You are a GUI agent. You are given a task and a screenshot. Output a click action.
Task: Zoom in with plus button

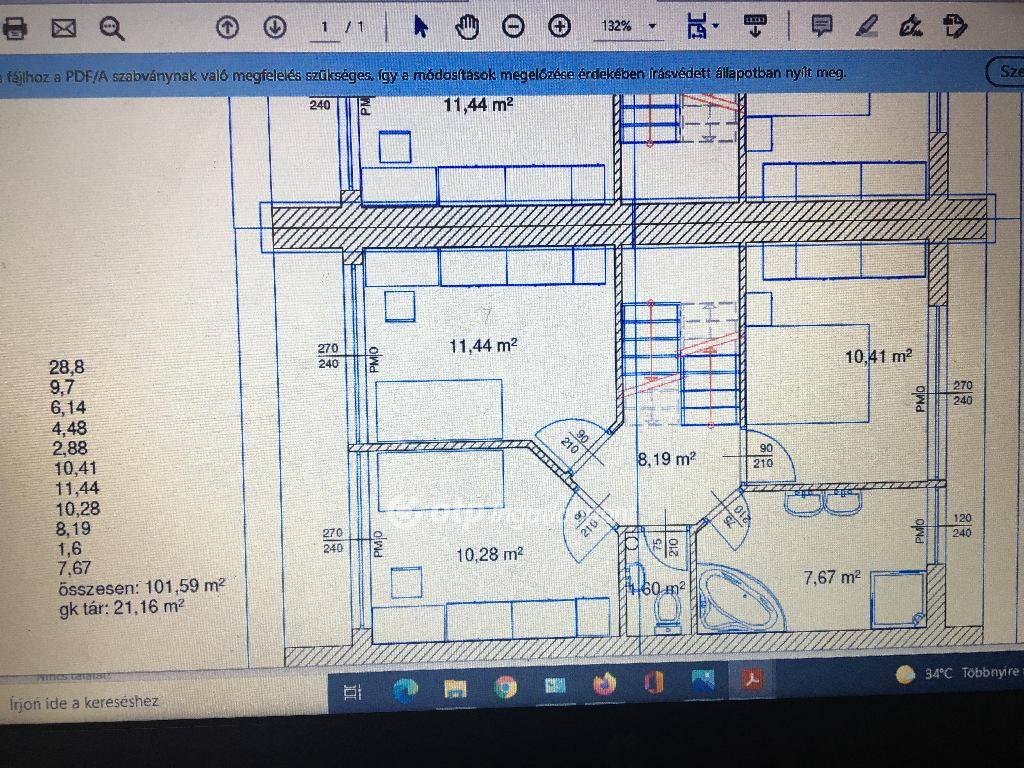560,27
